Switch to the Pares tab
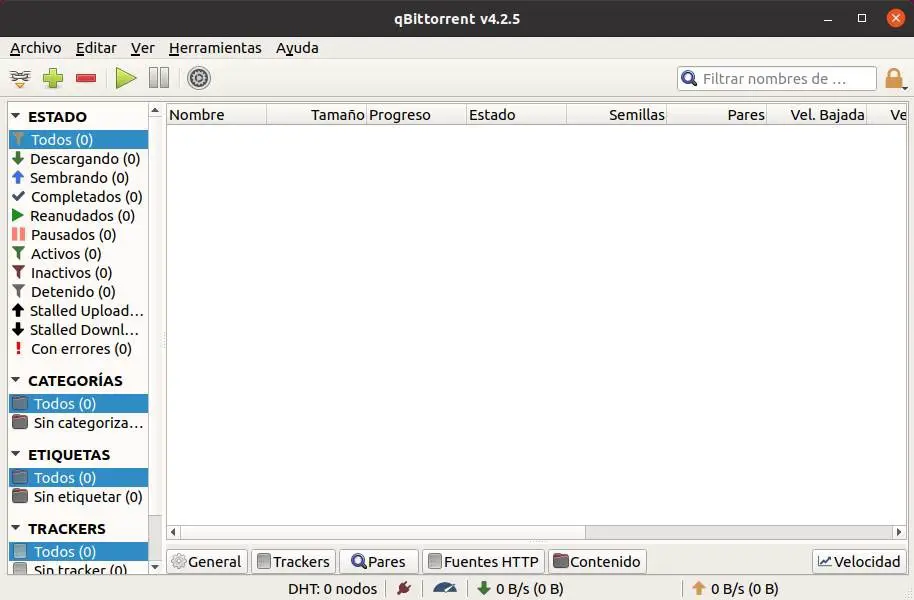This screenshot has width=914, height=600. [x=379, y=562]
